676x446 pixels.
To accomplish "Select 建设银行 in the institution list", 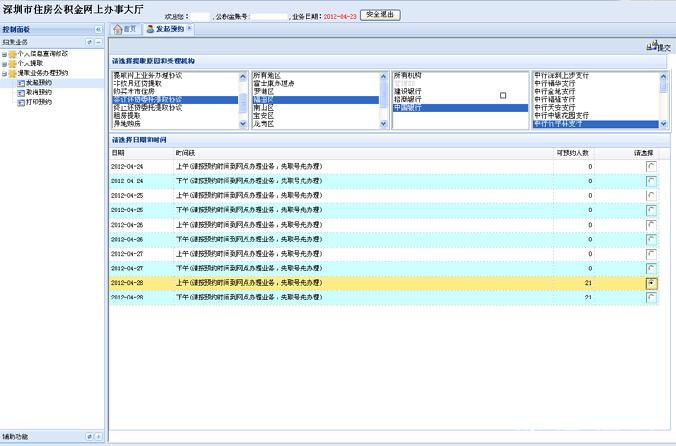I will (412, 91).
